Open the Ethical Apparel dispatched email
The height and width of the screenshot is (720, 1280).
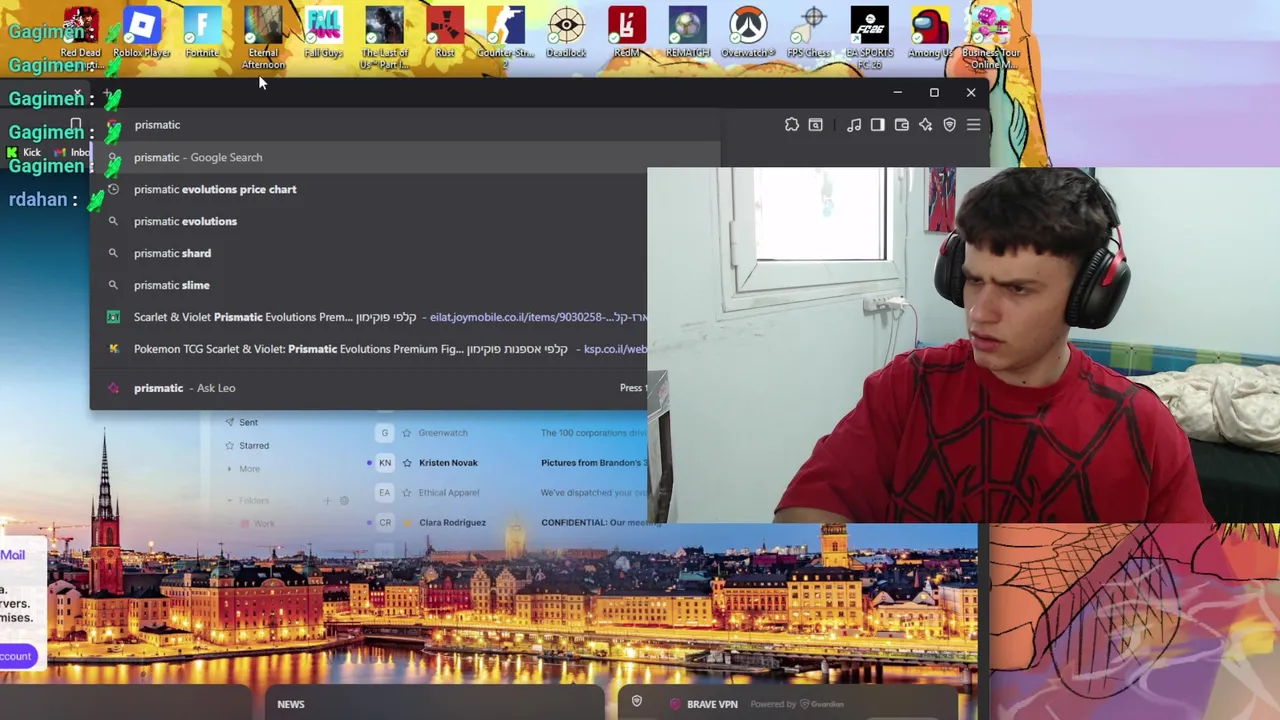click(594, 493)
